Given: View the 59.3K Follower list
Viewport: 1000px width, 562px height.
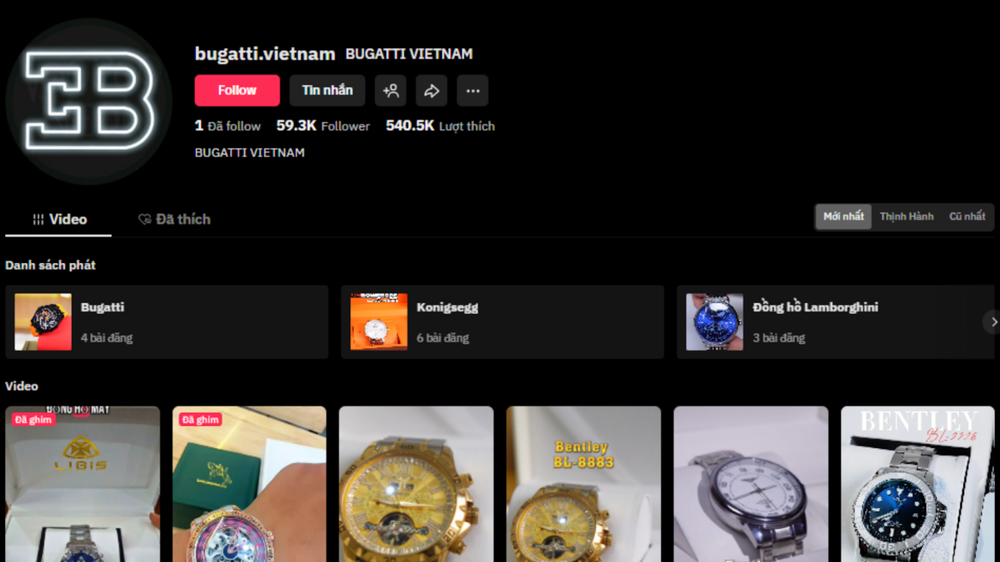Looking at the screenshot, I should pos(323,126).
